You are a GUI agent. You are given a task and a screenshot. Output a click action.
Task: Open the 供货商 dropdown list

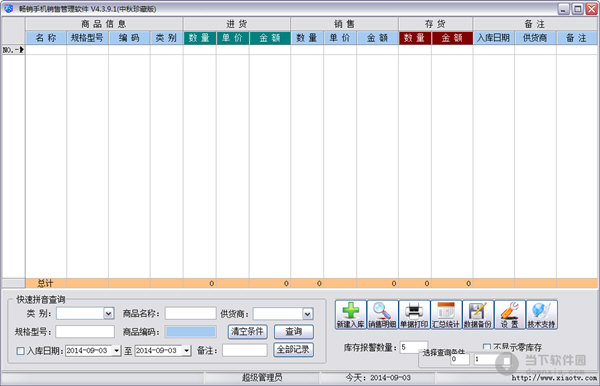pos(308,314)
